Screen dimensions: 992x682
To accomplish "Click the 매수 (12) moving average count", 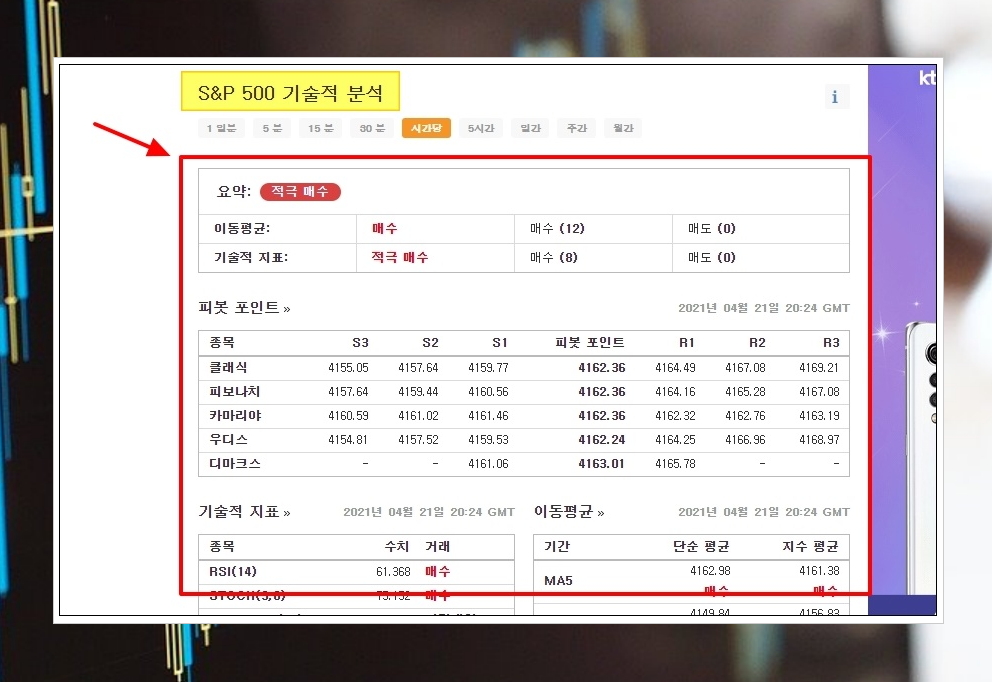I will (x=557, y=228).
